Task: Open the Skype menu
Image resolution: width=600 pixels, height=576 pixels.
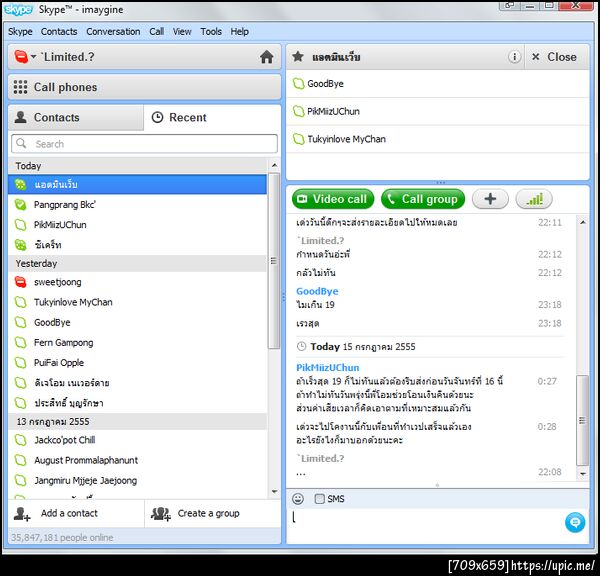Action: [20, 32]
